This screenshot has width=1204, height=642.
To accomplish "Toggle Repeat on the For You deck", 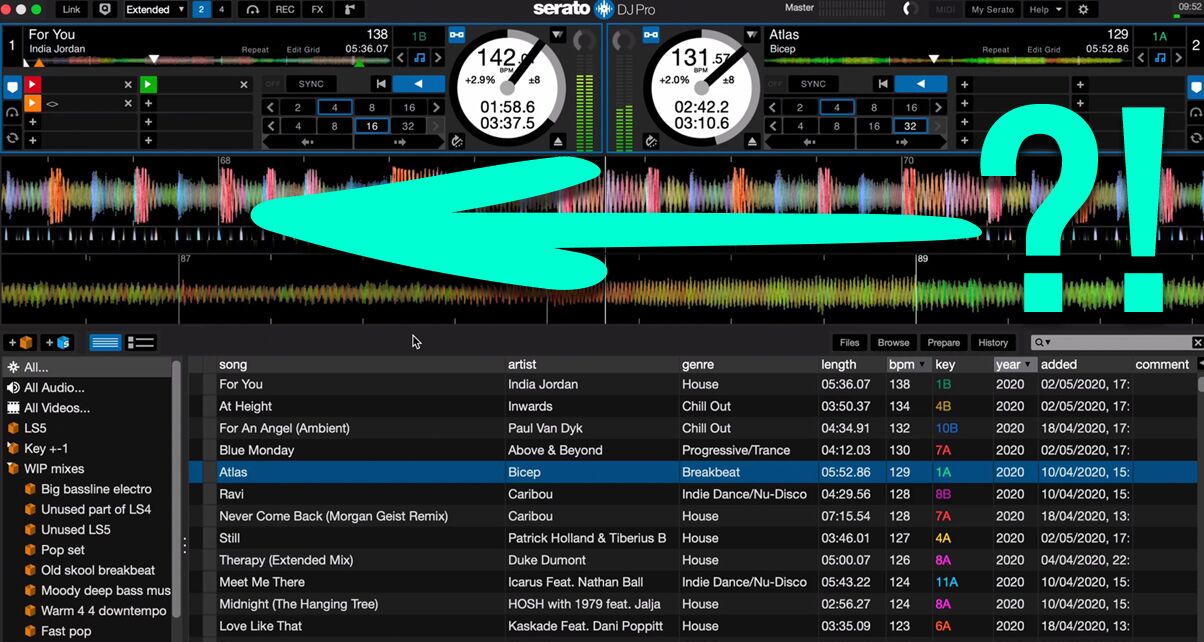I will [x=255, y=49].
